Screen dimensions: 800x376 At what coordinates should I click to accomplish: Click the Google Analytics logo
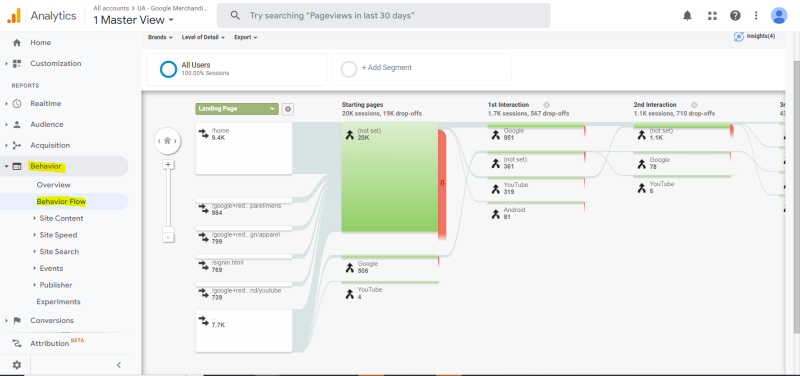coord(14,16)
